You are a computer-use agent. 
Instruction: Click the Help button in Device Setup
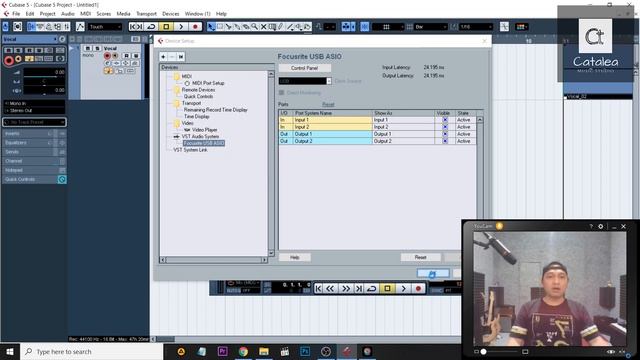[x=295, y=258]
